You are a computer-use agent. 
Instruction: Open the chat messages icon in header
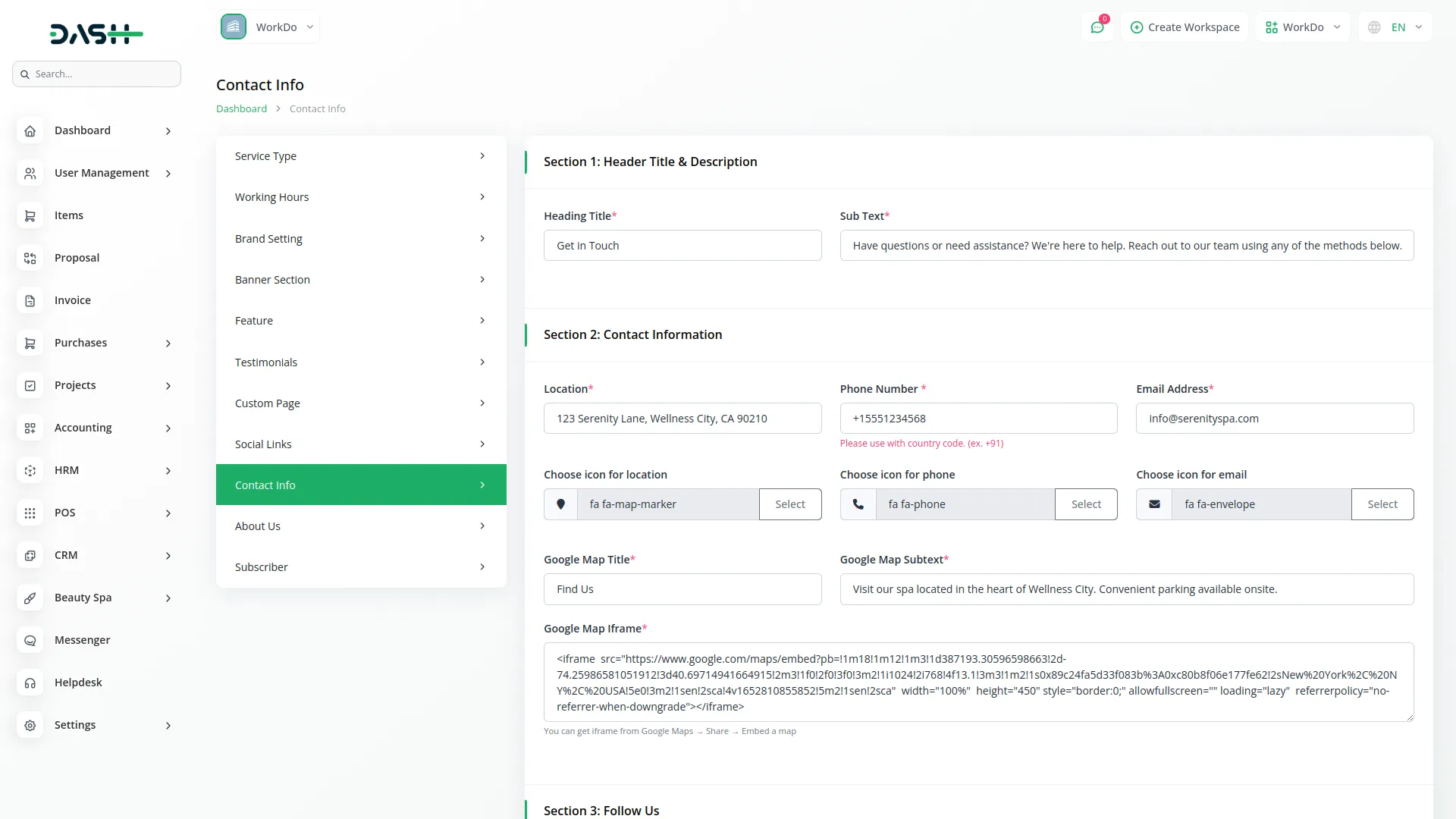tap(1097, 27)
